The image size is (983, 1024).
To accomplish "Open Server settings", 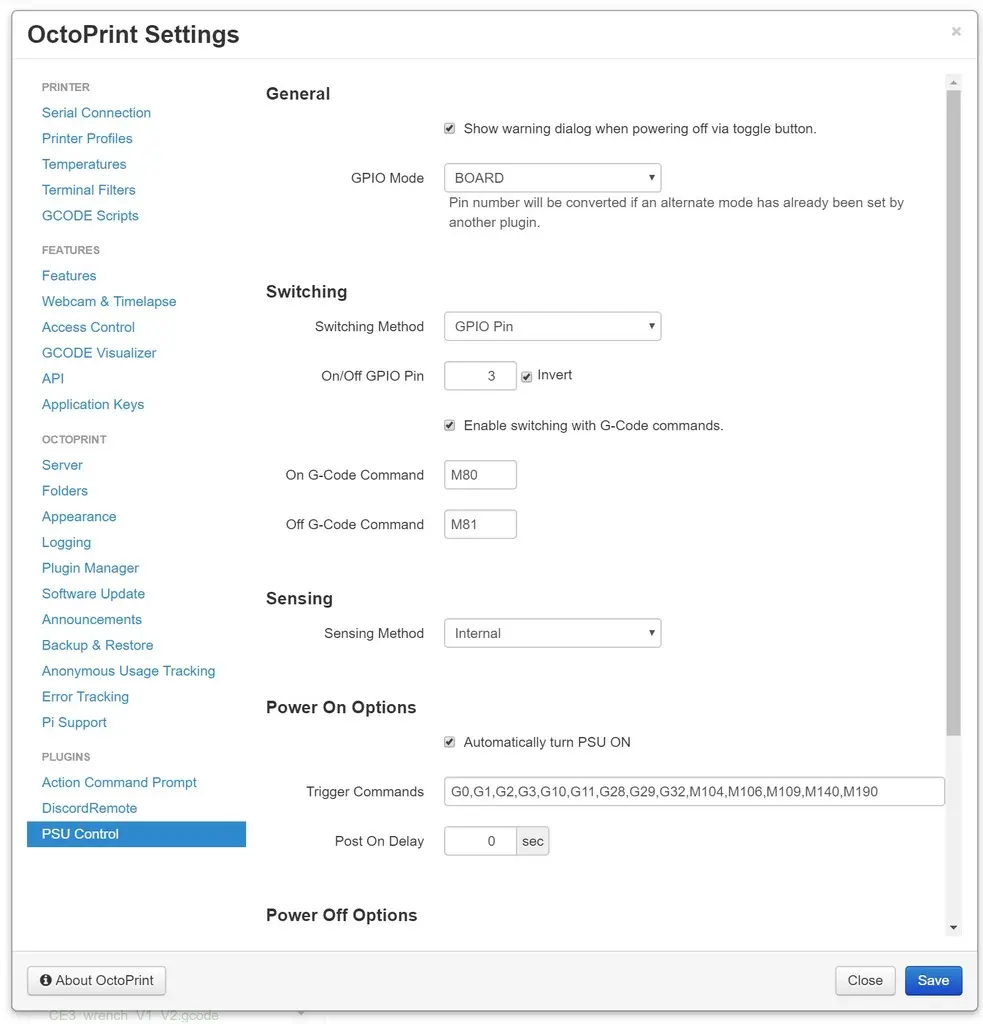I will 62,465.
